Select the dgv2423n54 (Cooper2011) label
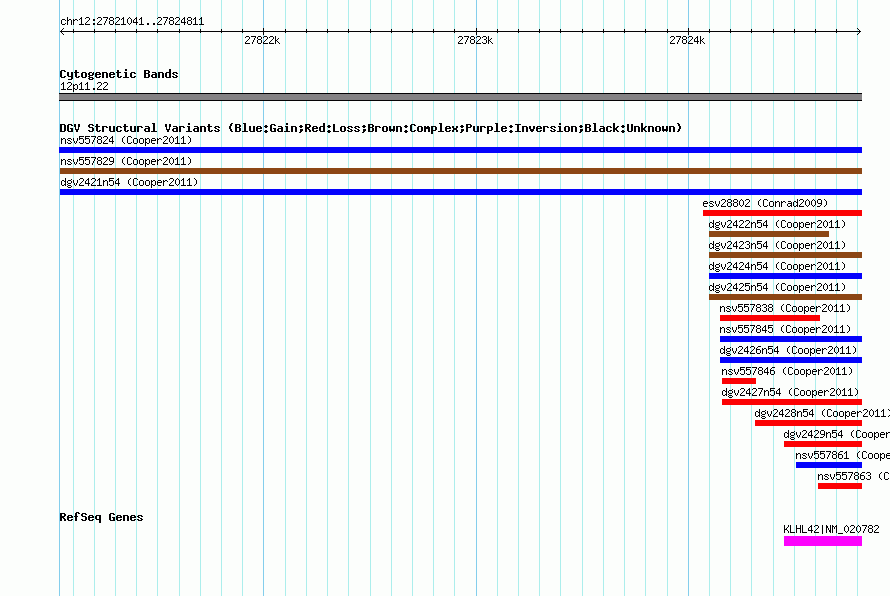This screenshot has width=890, height=596. point(777,245)
